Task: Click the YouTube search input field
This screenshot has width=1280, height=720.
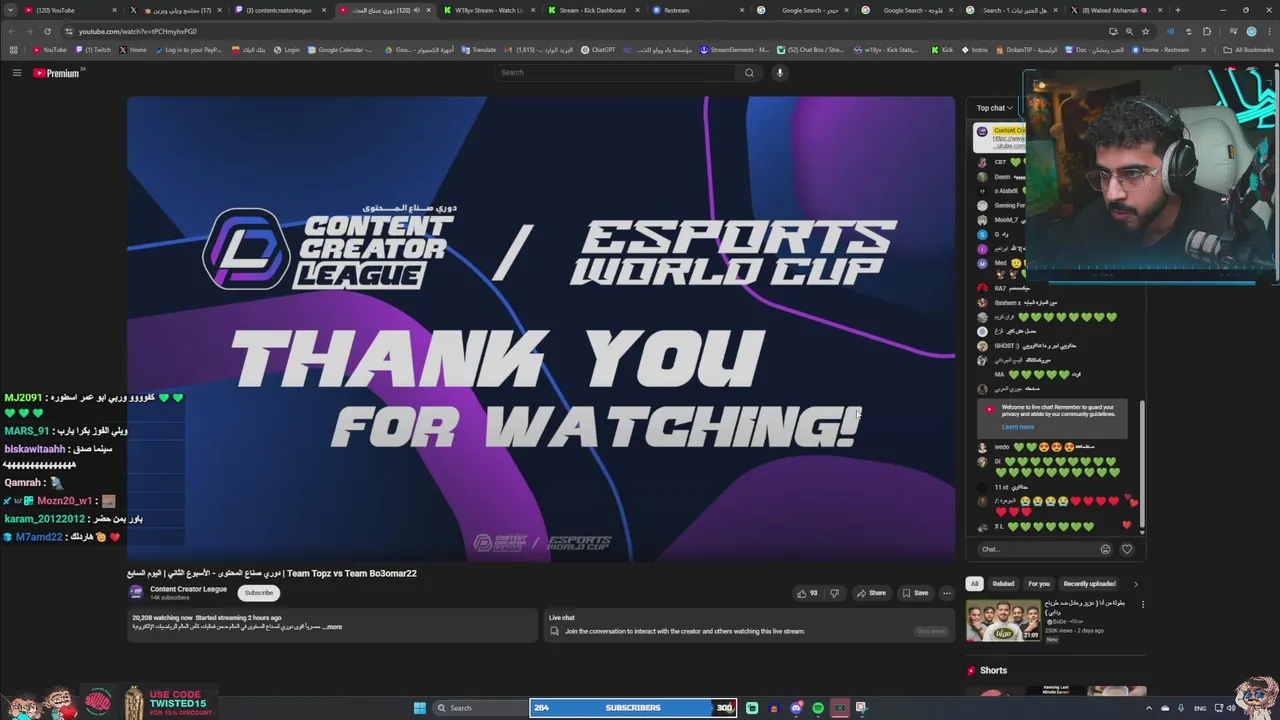Action: (615, 72)
